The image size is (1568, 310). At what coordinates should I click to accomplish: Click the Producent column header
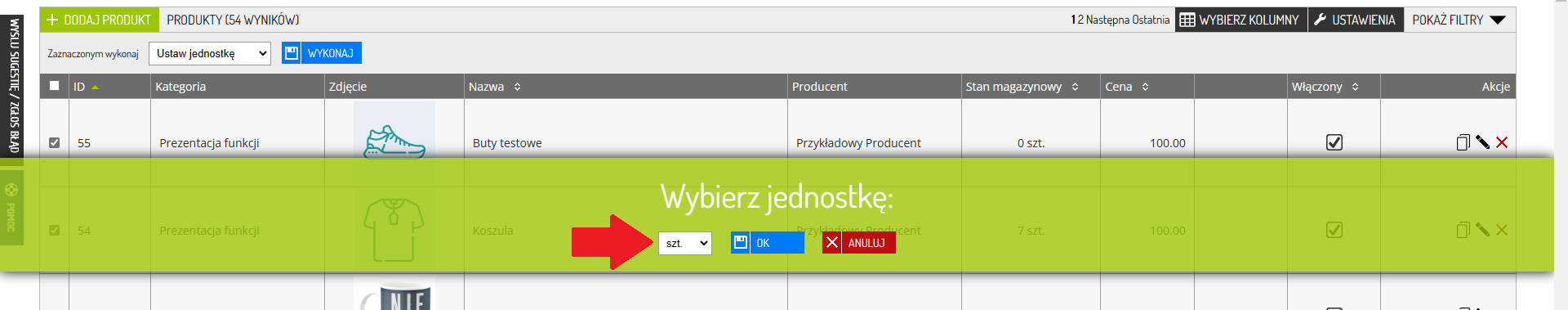(x=820, y=87)
